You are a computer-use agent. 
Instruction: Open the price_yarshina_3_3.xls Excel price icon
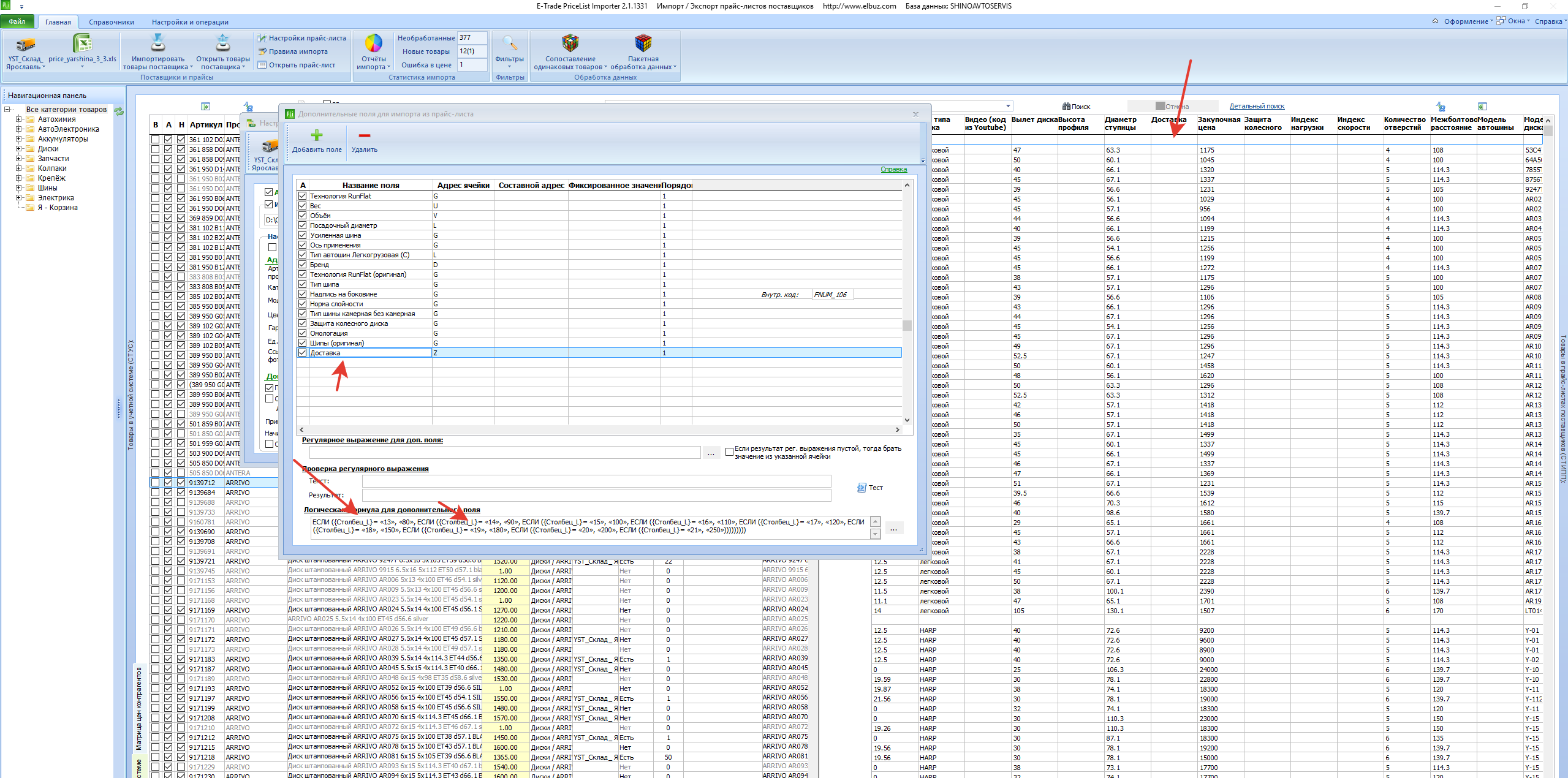[x=82, y=43]
